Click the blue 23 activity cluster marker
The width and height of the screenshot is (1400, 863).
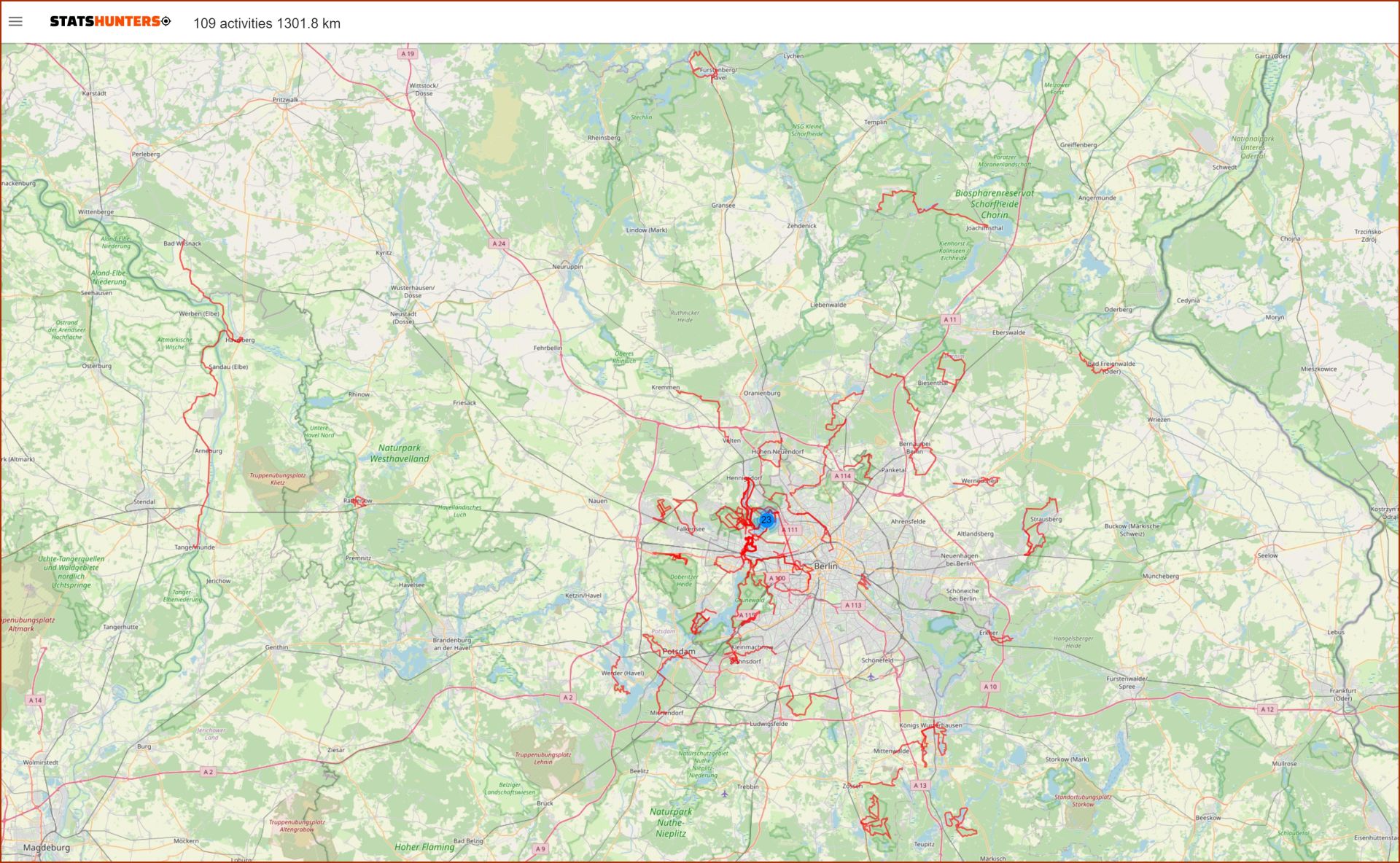766,520
